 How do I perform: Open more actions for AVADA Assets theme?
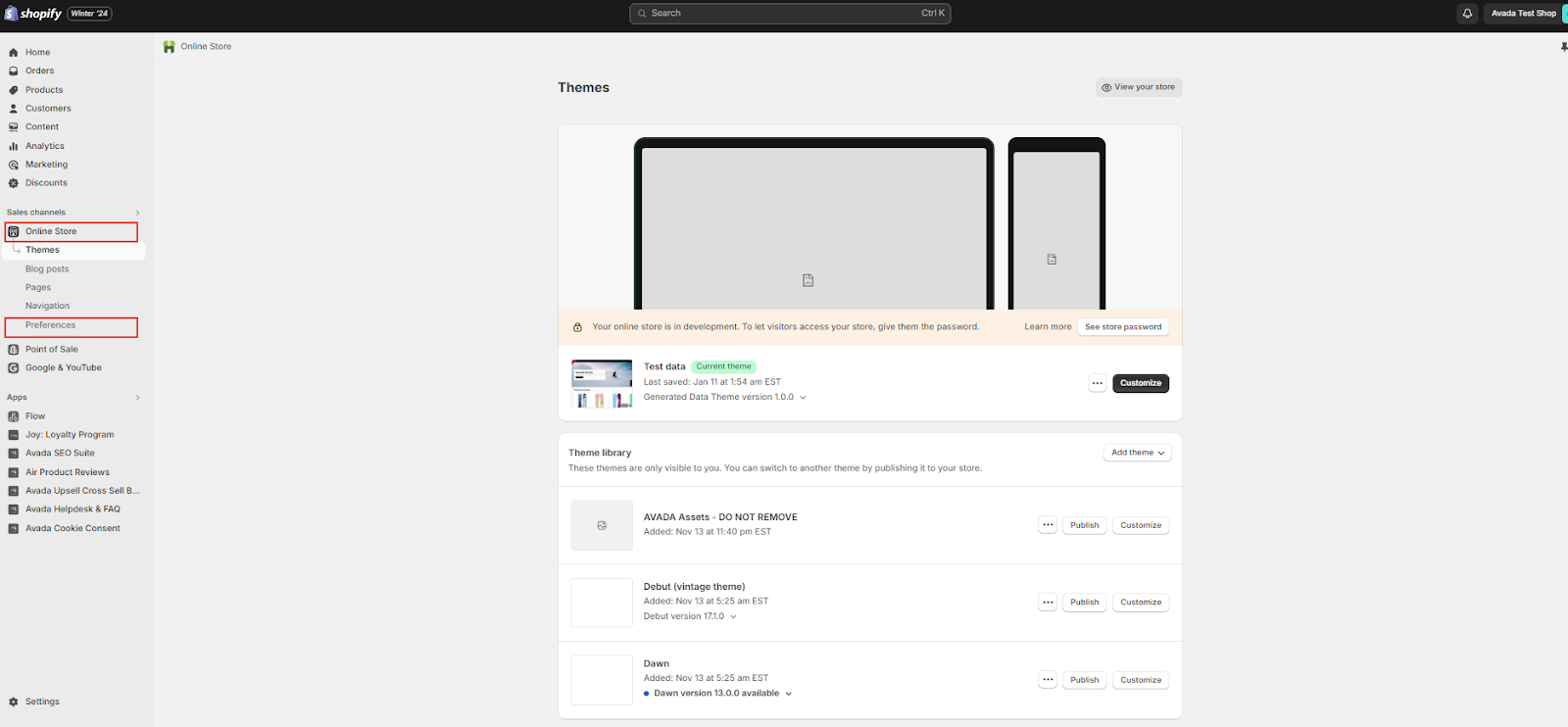(x=1048, y=525)
